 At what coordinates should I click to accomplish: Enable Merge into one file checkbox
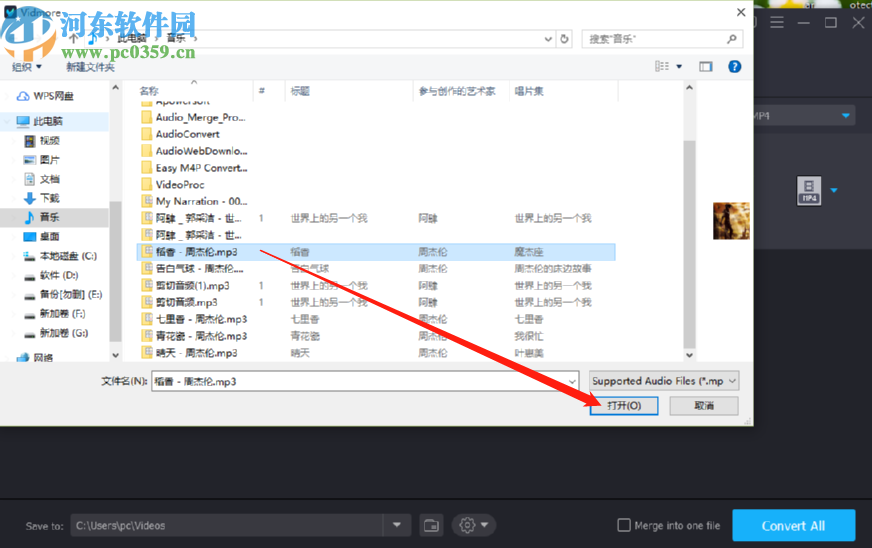coord(624,525)
